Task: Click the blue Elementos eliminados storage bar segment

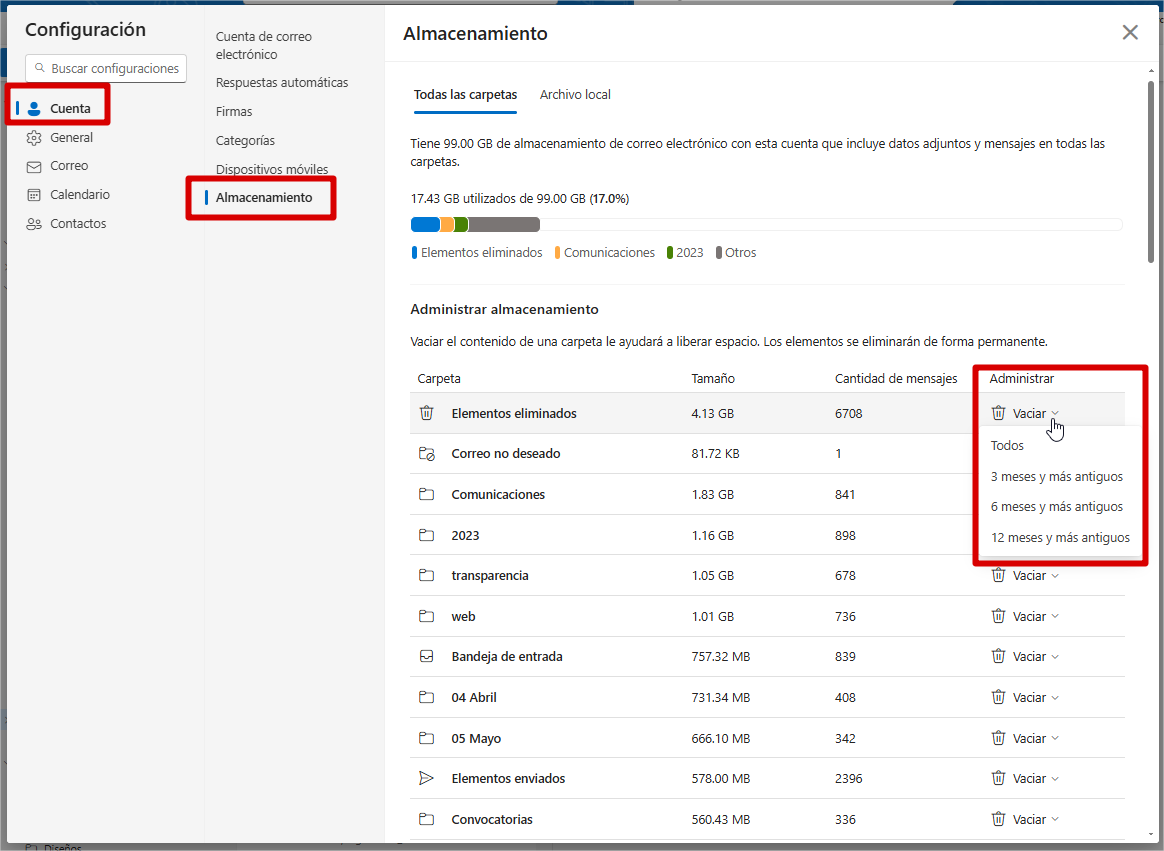Action: pos(425,225)
